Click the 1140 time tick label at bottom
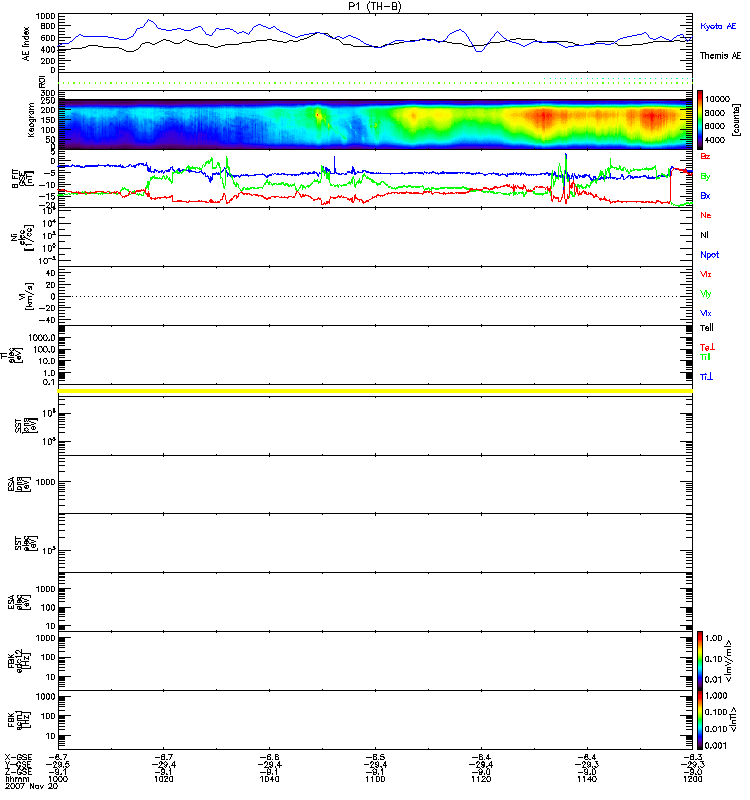The width and height of the screenshot is (750, 800). point(587,779)
